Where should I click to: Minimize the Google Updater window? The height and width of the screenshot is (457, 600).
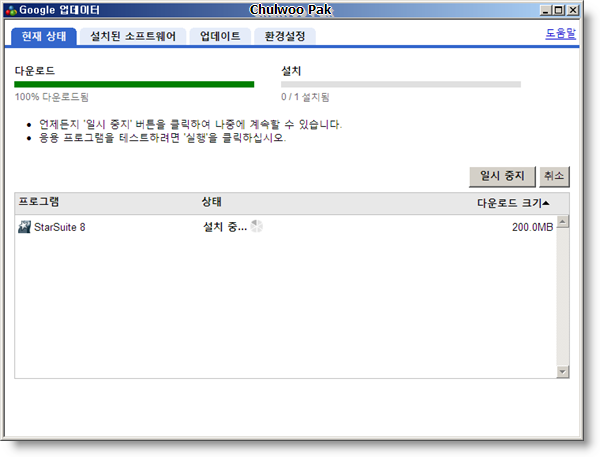(x=545, y=10)
